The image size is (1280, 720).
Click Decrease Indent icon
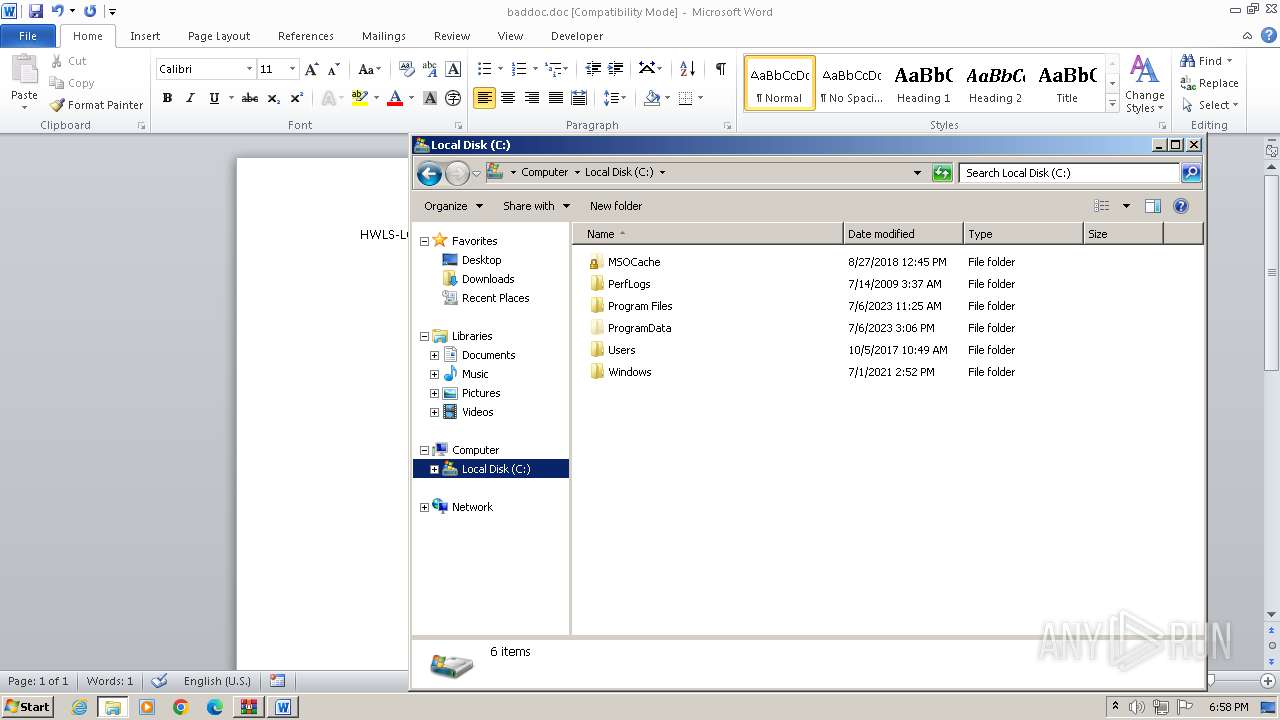pos(593,69)
